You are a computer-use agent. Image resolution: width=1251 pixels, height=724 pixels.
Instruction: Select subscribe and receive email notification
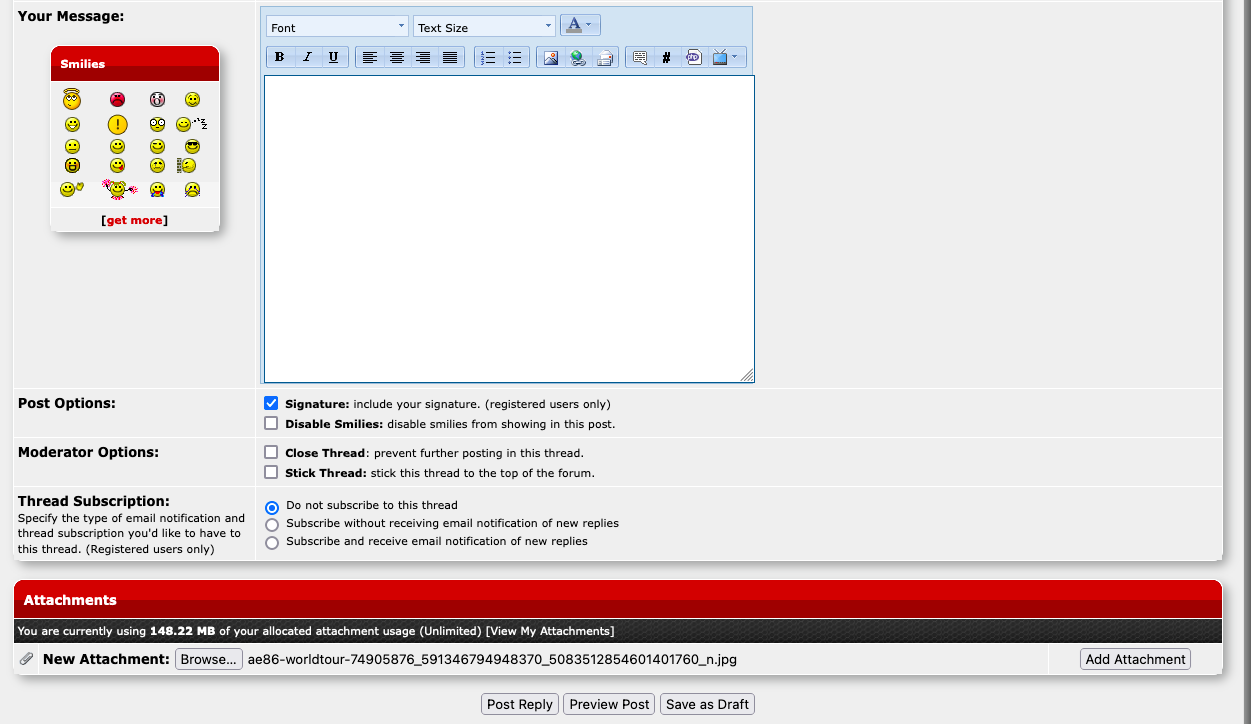[x=272, y=542]
